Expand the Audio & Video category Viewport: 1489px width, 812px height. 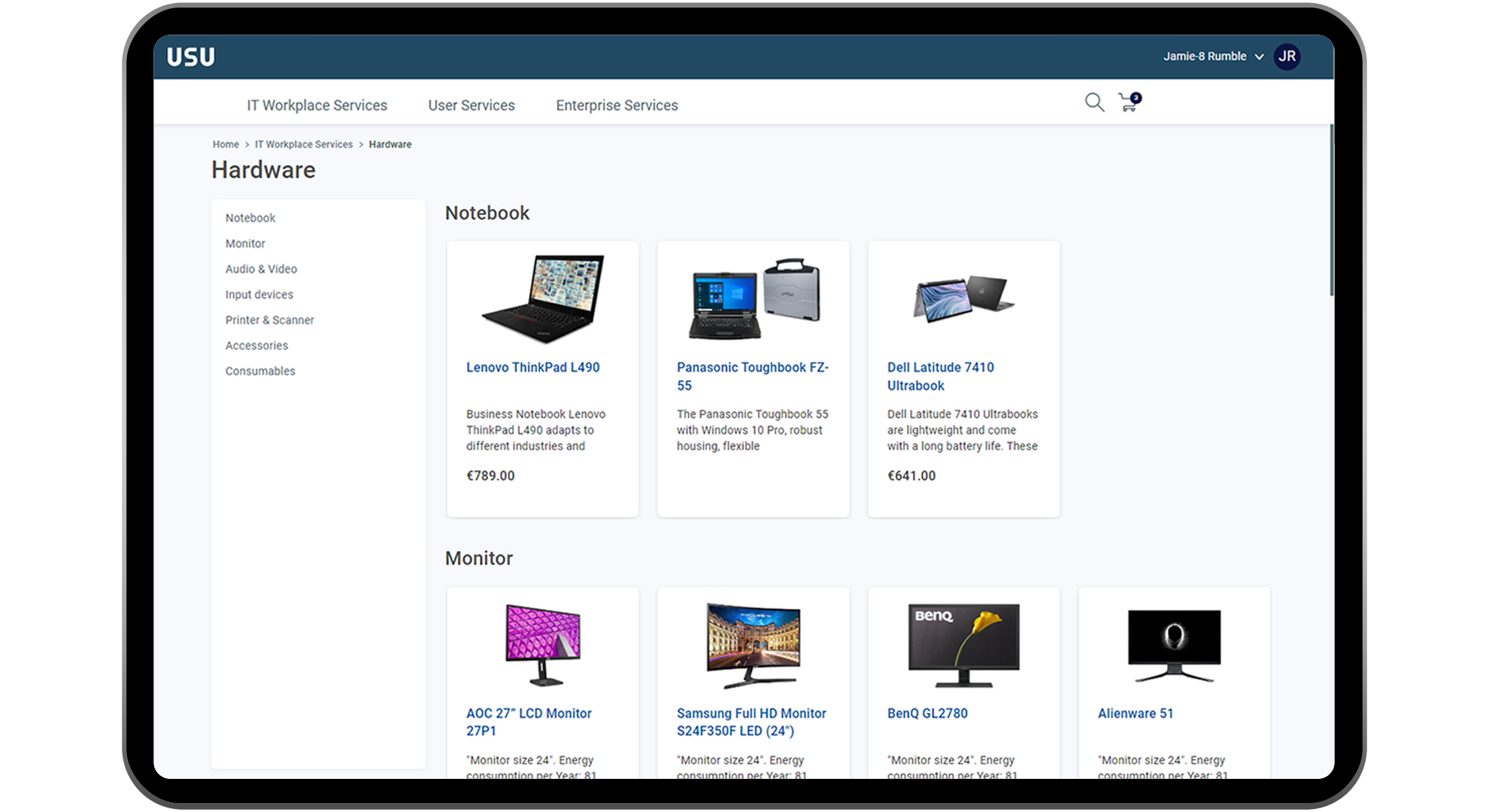click(262, 268)
